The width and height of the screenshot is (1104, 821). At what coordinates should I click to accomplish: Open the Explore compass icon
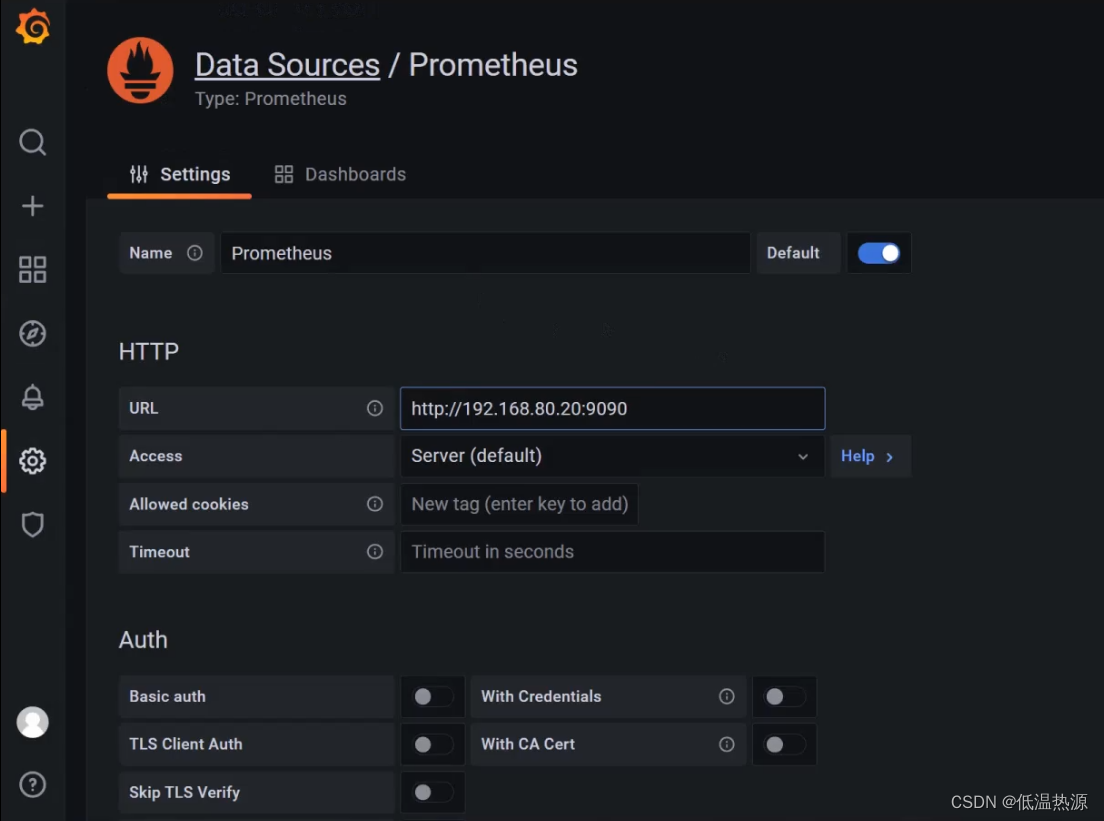[33, 333]
